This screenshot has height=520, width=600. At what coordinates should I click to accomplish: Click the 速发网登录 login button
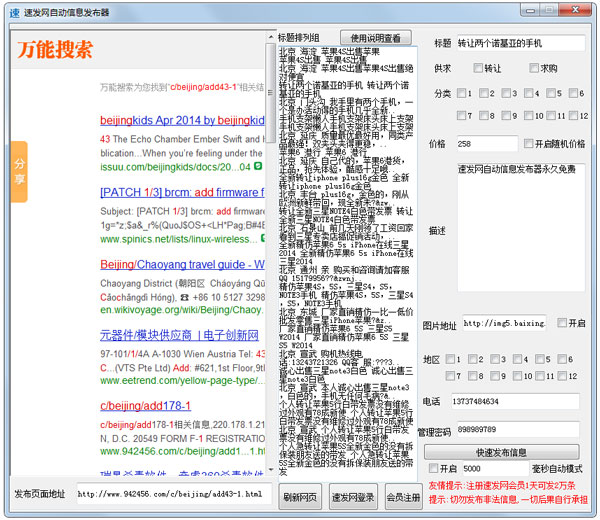(x=353, y=497)
